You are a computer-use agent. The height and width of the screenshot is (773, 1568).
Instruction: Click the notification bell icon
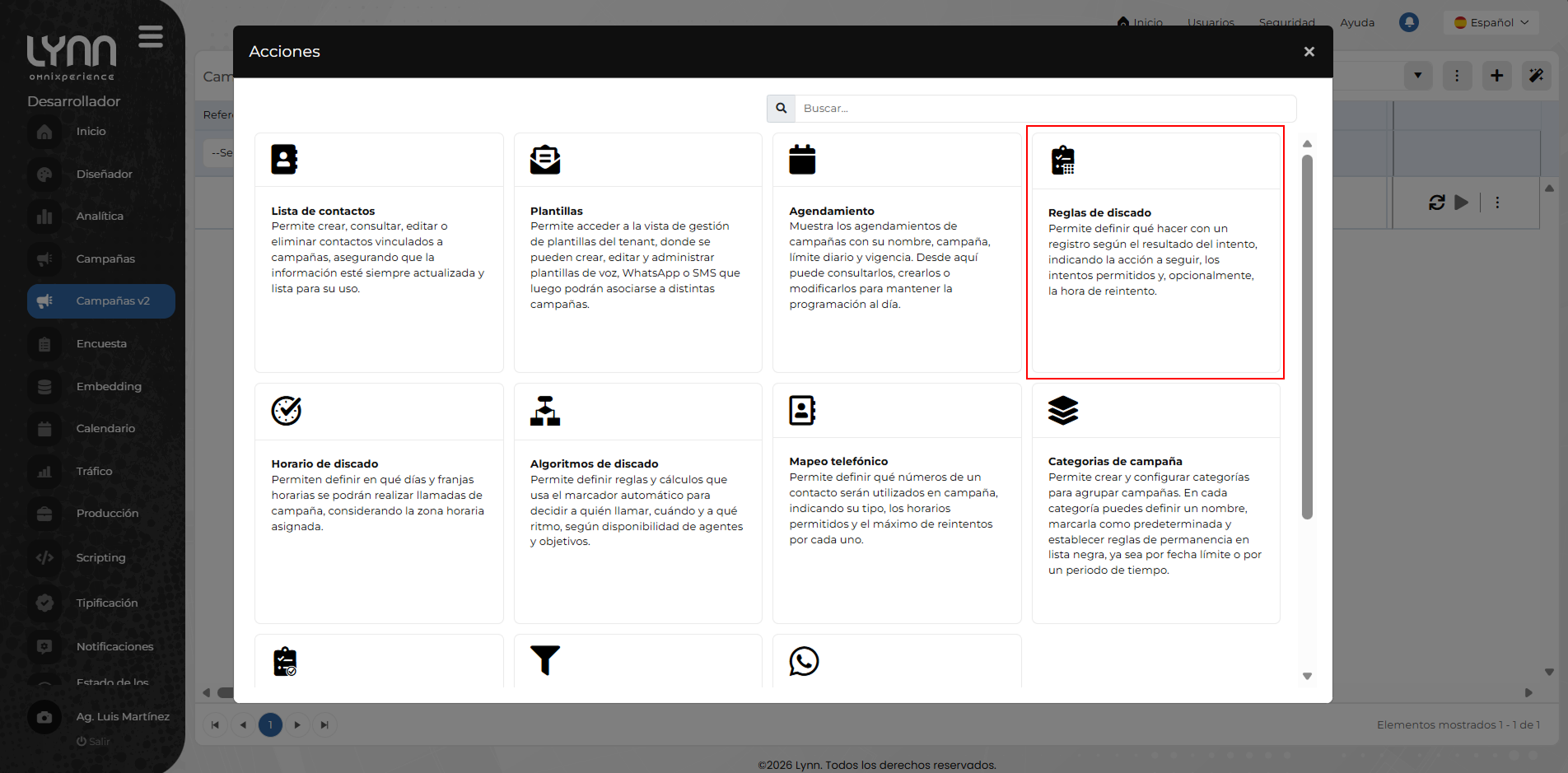pyautogui.click(x=1409, y=22)
